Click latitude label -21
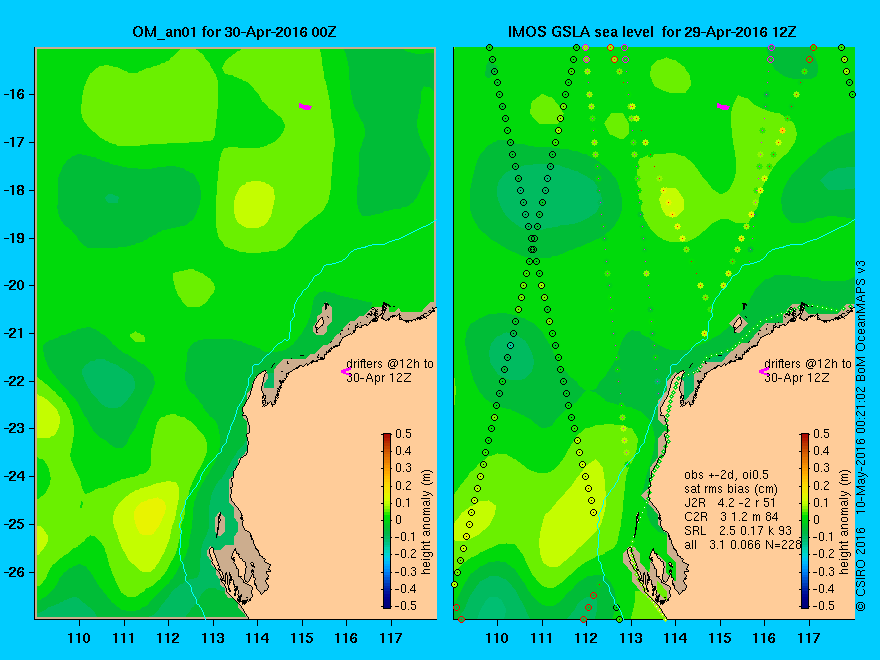880x660 pixels. tap(15, 333)
